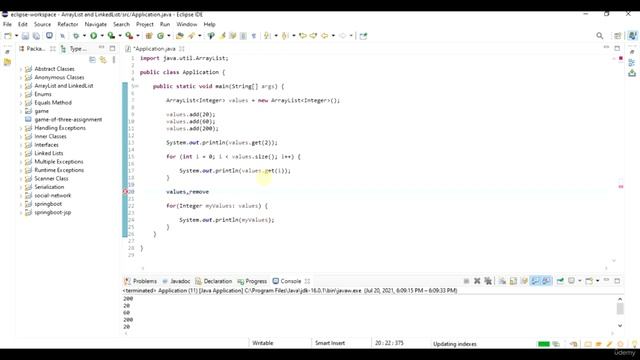Expand the Handling Exceptions project
This screenshot has width=640, height=360.
coord(21,128)
